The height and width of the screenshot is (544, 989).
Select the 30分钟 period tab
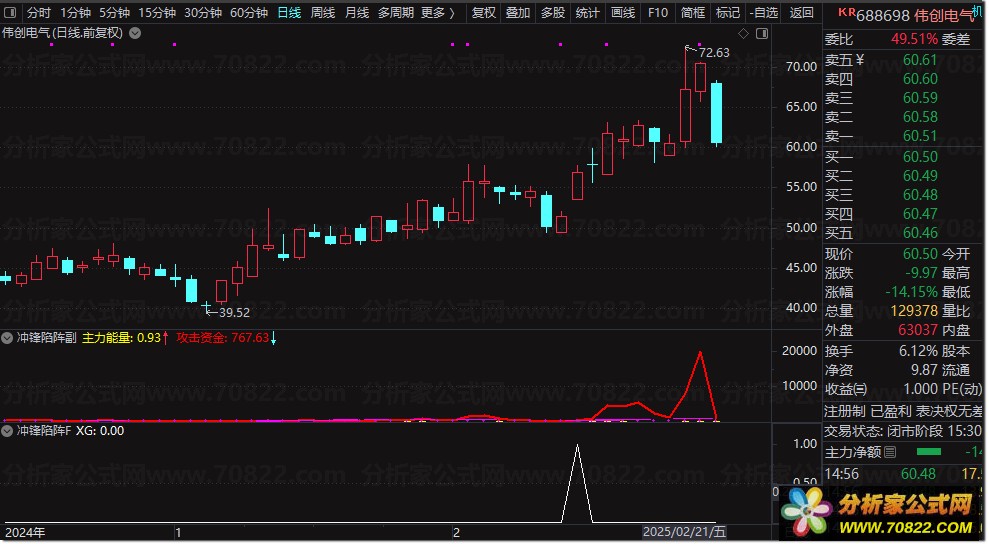(x=202, y=13)
